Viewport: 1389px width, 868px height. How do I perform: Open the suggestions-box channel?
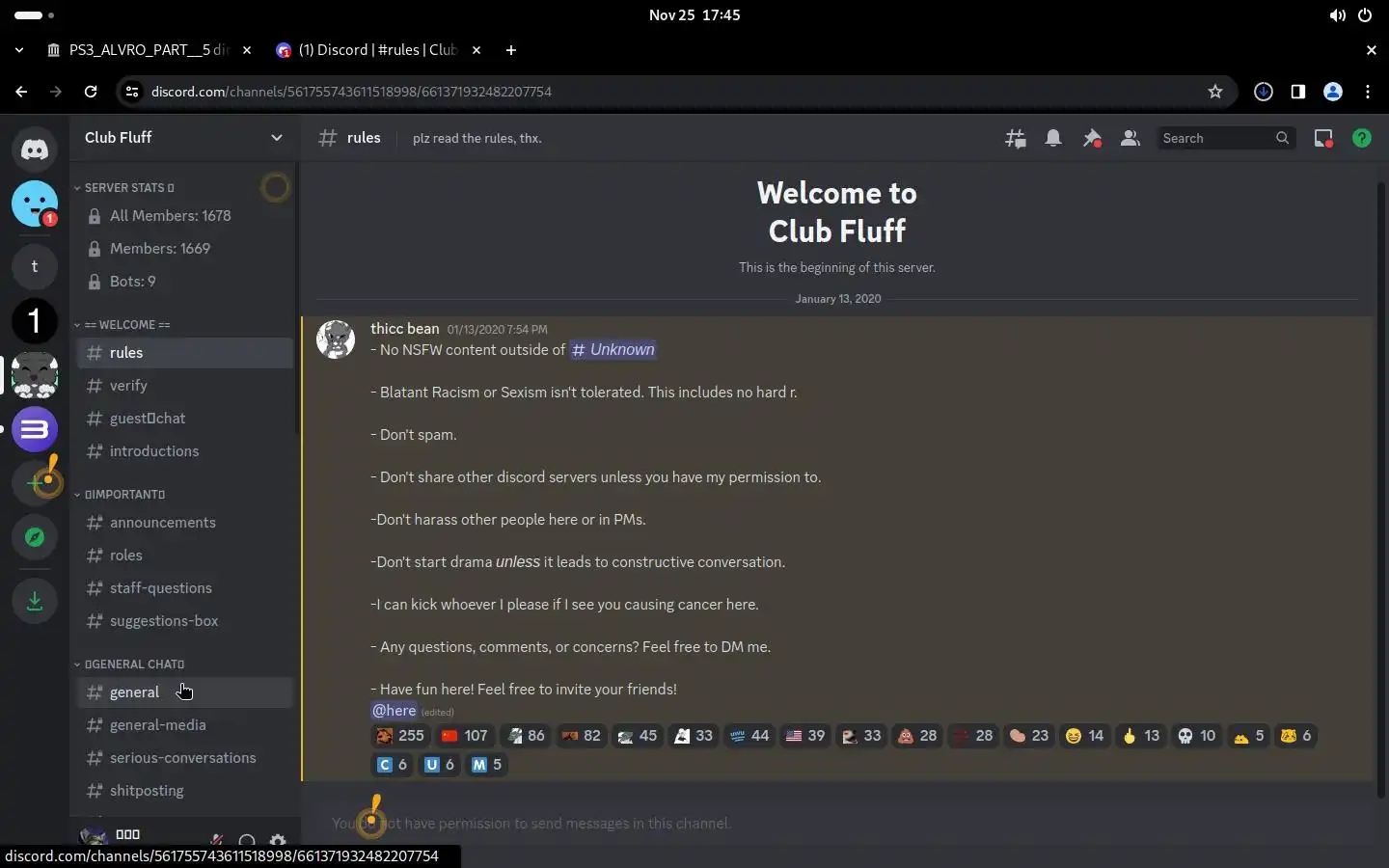pyautogui.click(x=184, y=621)
